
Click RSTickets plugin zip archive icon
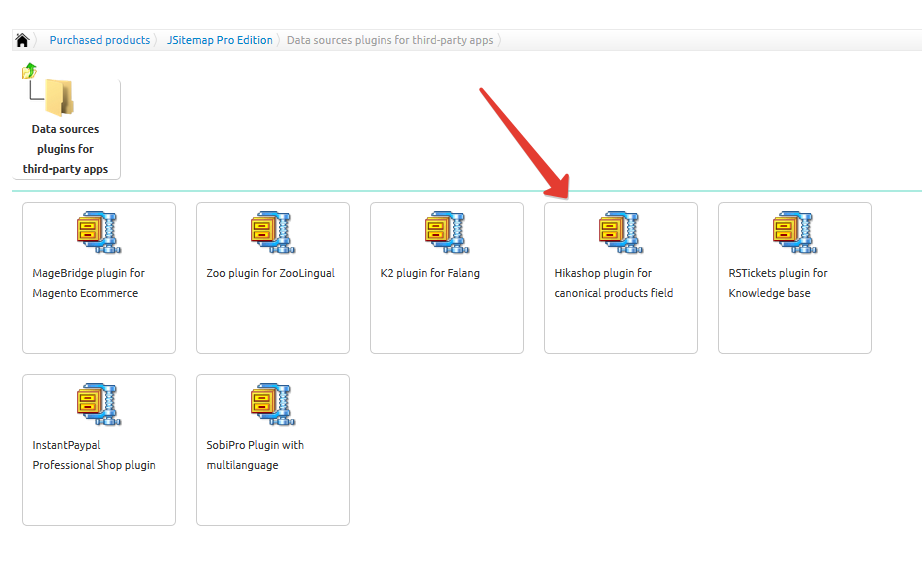pos(795,232)
